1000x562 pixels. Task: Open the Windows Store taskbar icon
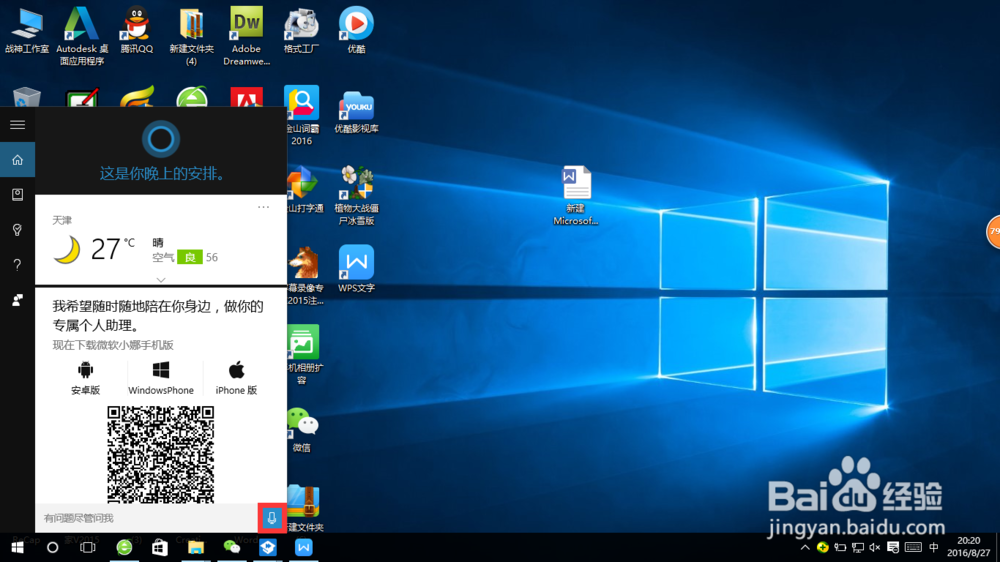[x=160, y=547]
